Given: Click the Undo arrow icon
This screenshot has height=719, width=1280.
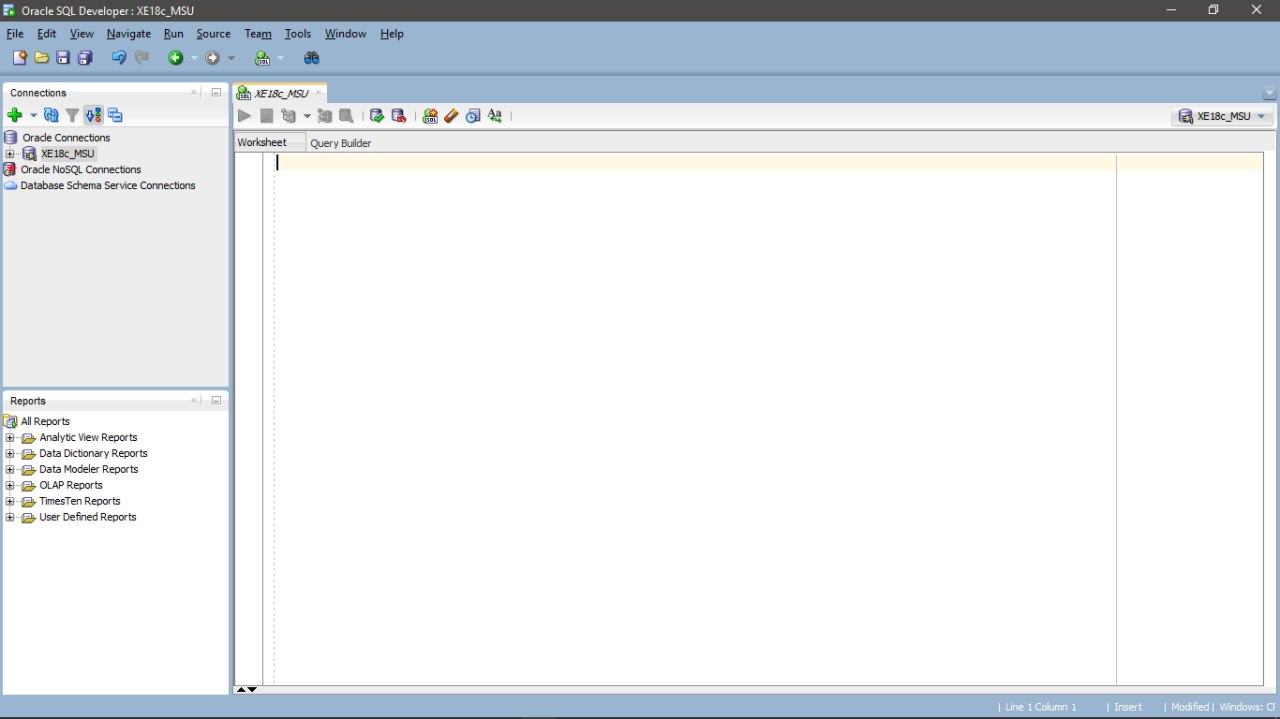Looking at the screenshot, I should (119, 58).
